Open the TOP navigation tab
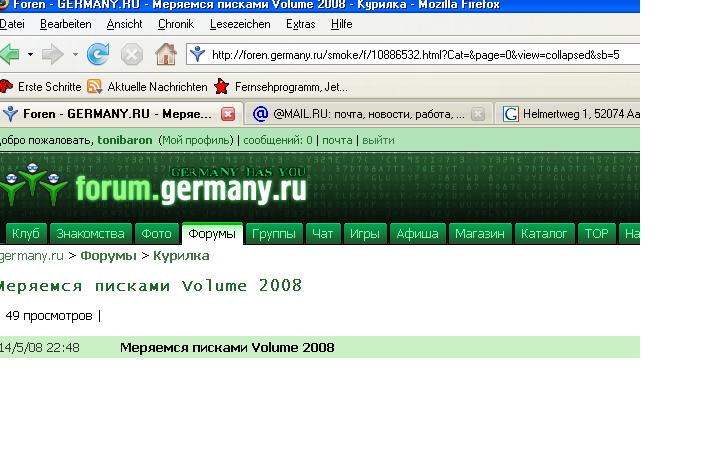 click(596, 234)
